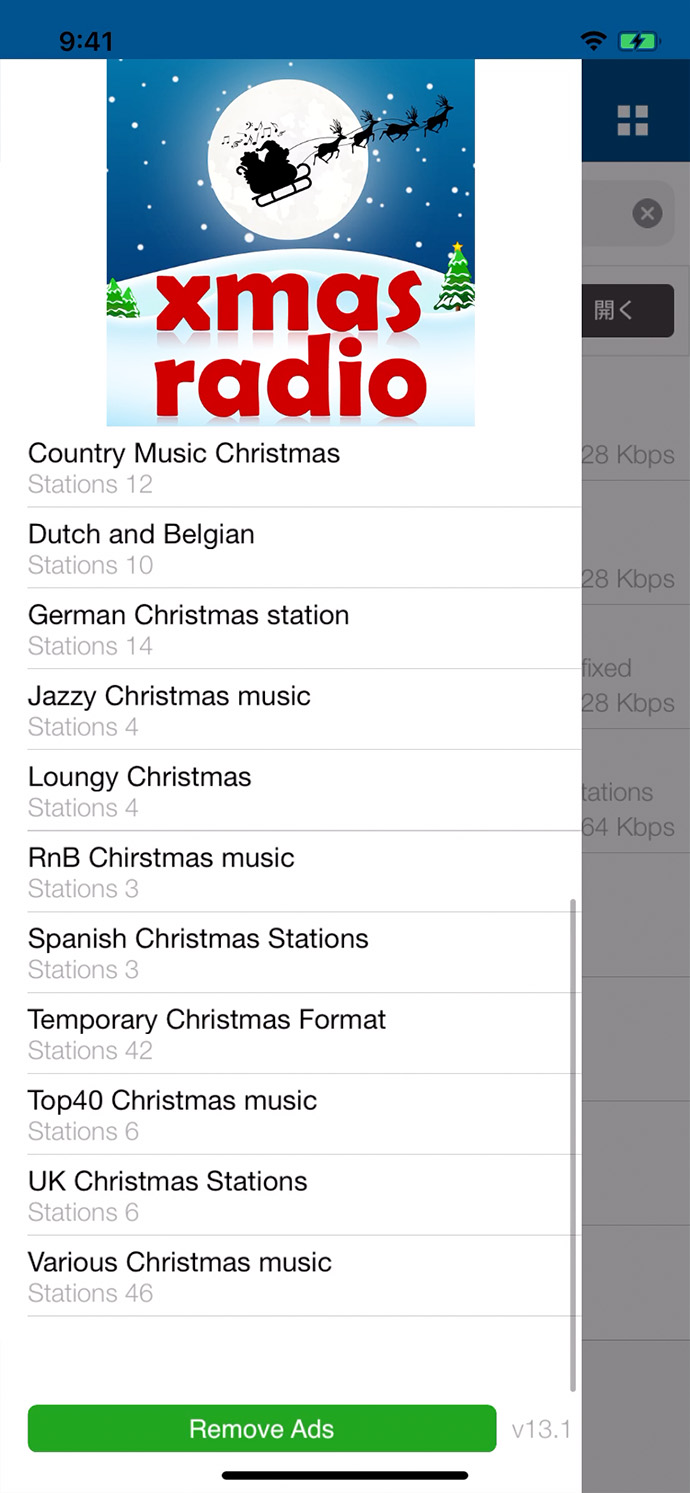The image size is (690, 1493).
Task: Click the category list scrollbar
Action: (x=573, y=1143)
